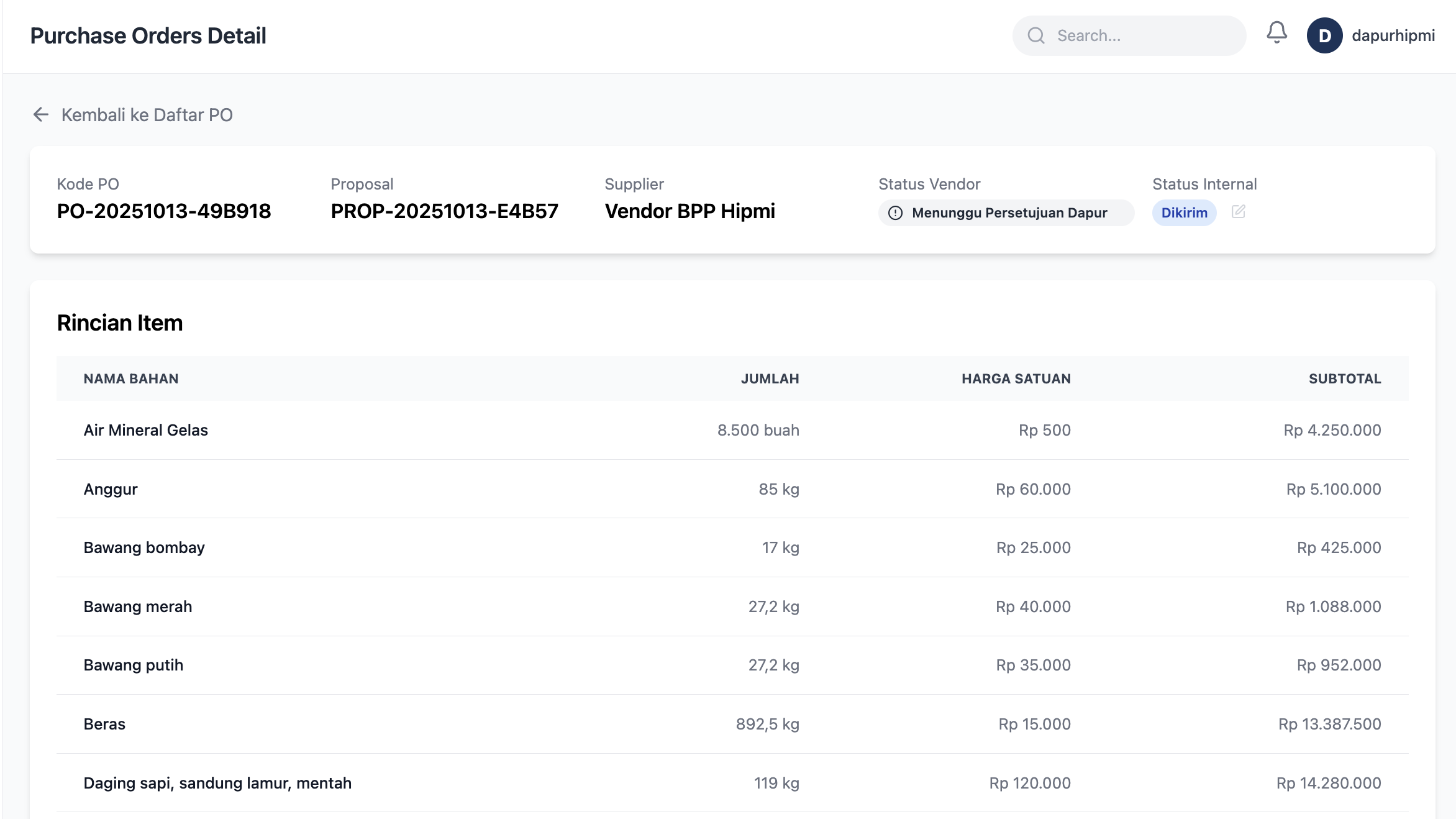Select the Bawang bombay row
Image resolution: width=1456 pixels, height=819 pixels.
pyautogui.click(x=144, y=547)
